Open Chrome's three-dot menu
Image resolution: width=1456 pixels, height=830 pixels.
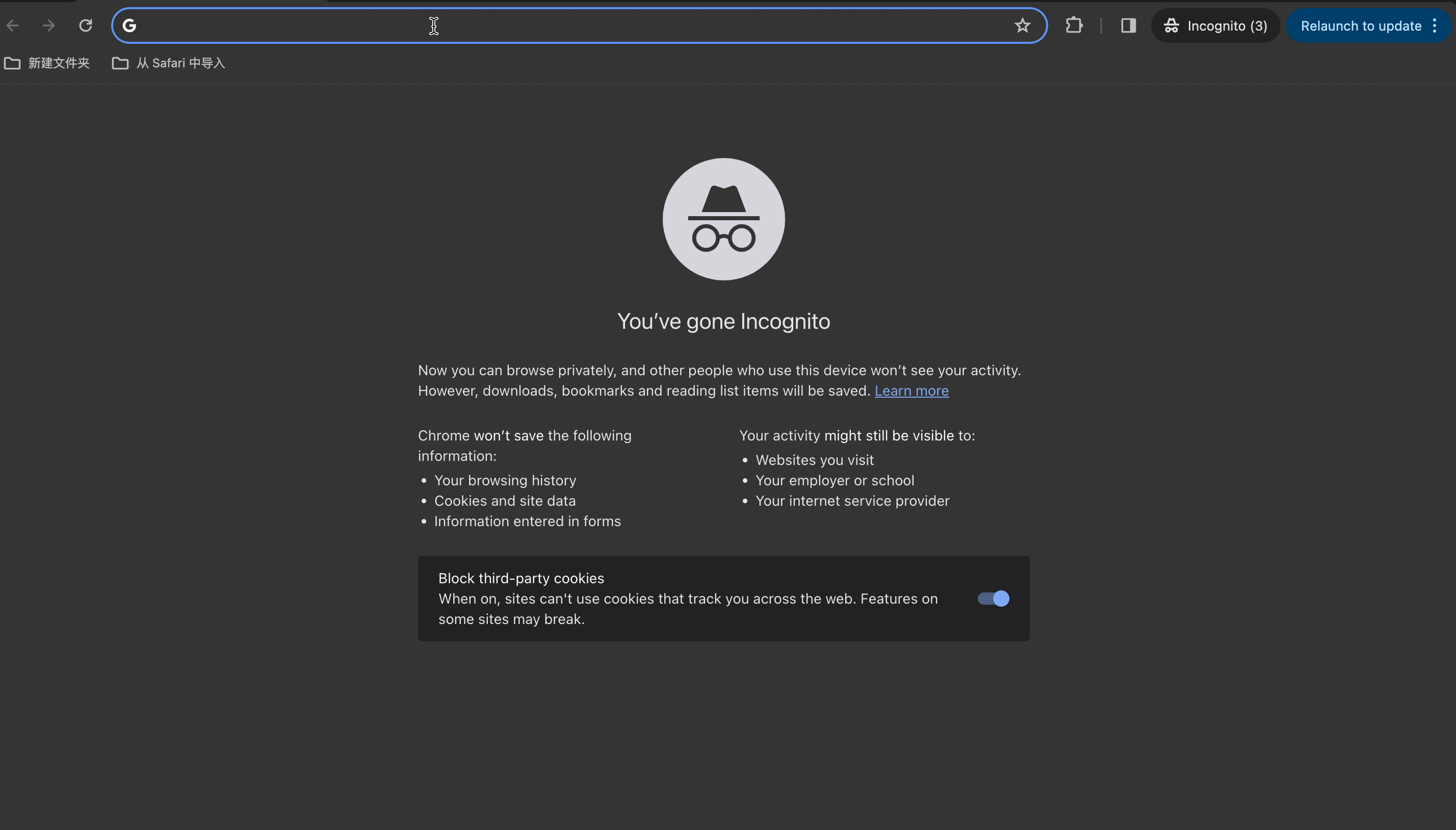[1435, 25]
